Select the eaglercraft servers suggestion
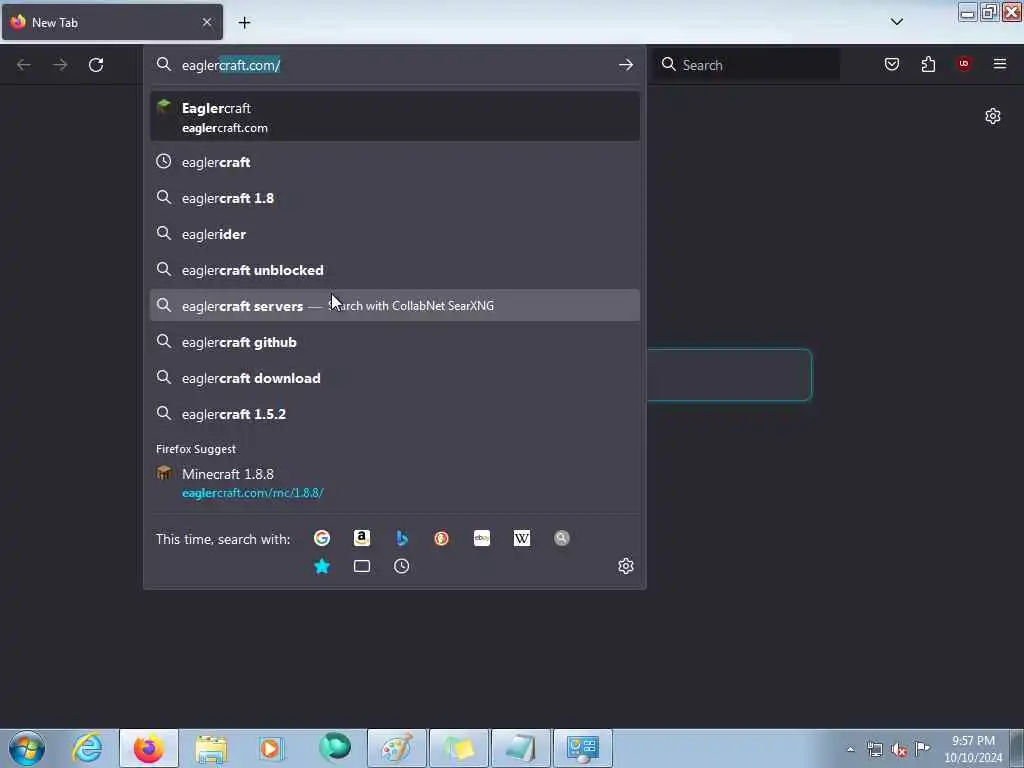Viewport: 1024px width, 768px height. coord(394,306)
